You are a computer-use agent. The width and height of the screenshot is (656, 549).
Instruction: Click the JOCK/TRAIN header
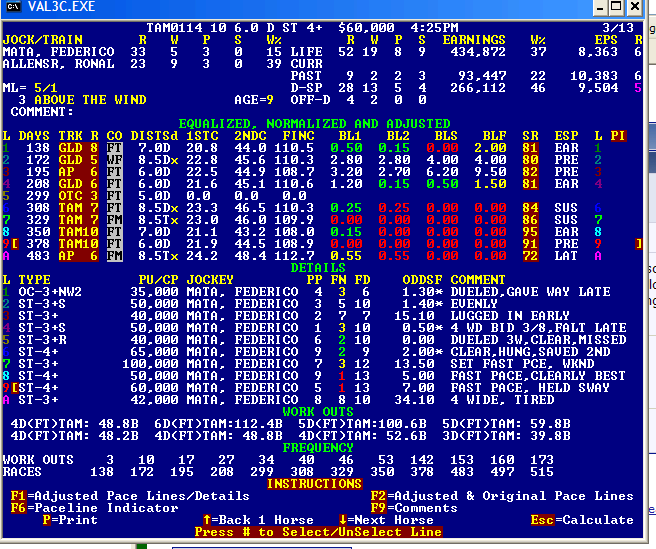coord(42,40)
